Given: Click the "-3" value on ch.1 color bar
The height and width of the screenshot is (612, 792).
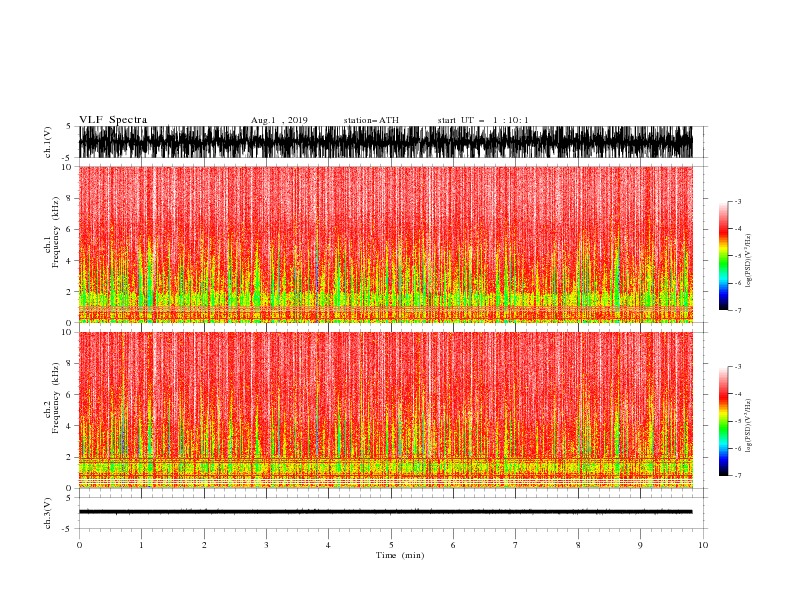Looking at the screenshot, I should (738, 201).
